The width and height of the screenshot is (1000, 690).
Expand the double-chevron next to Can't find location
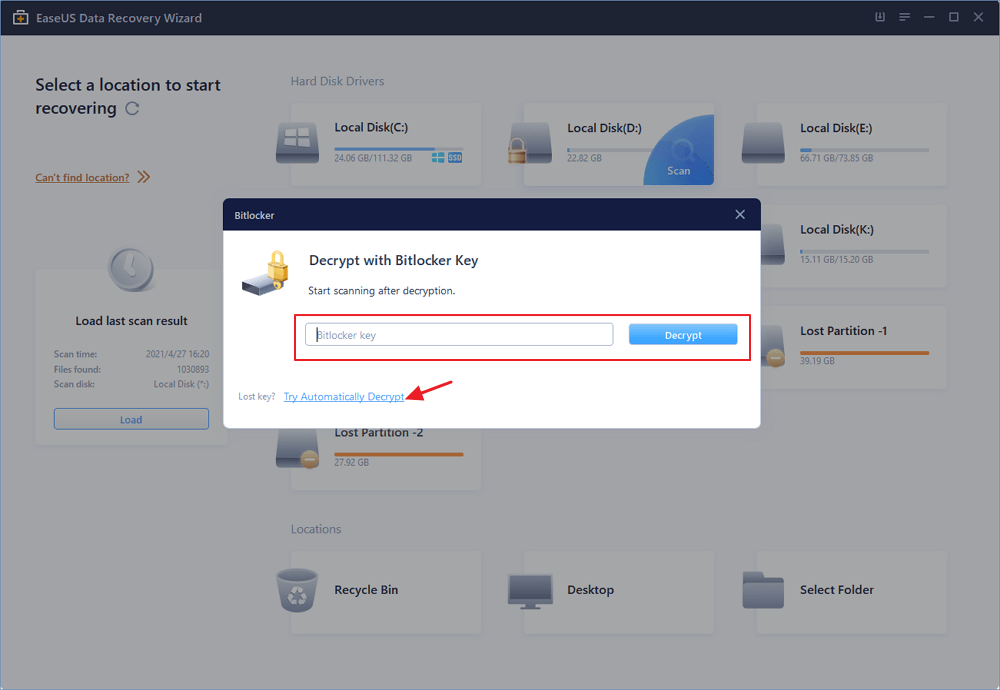pos(143,177)
